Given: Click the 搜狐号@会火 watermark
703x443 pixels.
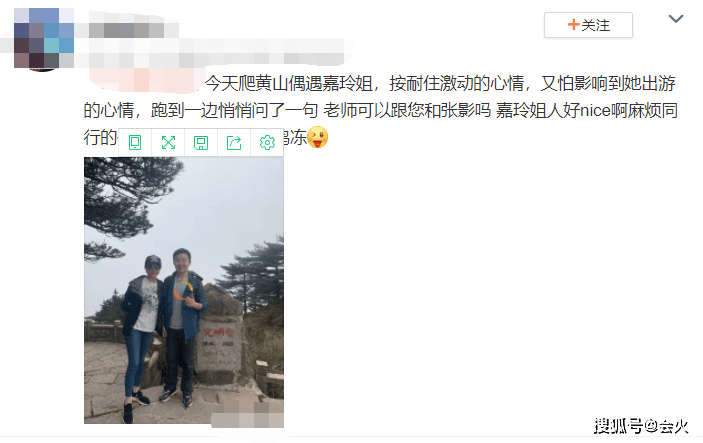Looking at the screenshot, I should (x=641, y=426).
